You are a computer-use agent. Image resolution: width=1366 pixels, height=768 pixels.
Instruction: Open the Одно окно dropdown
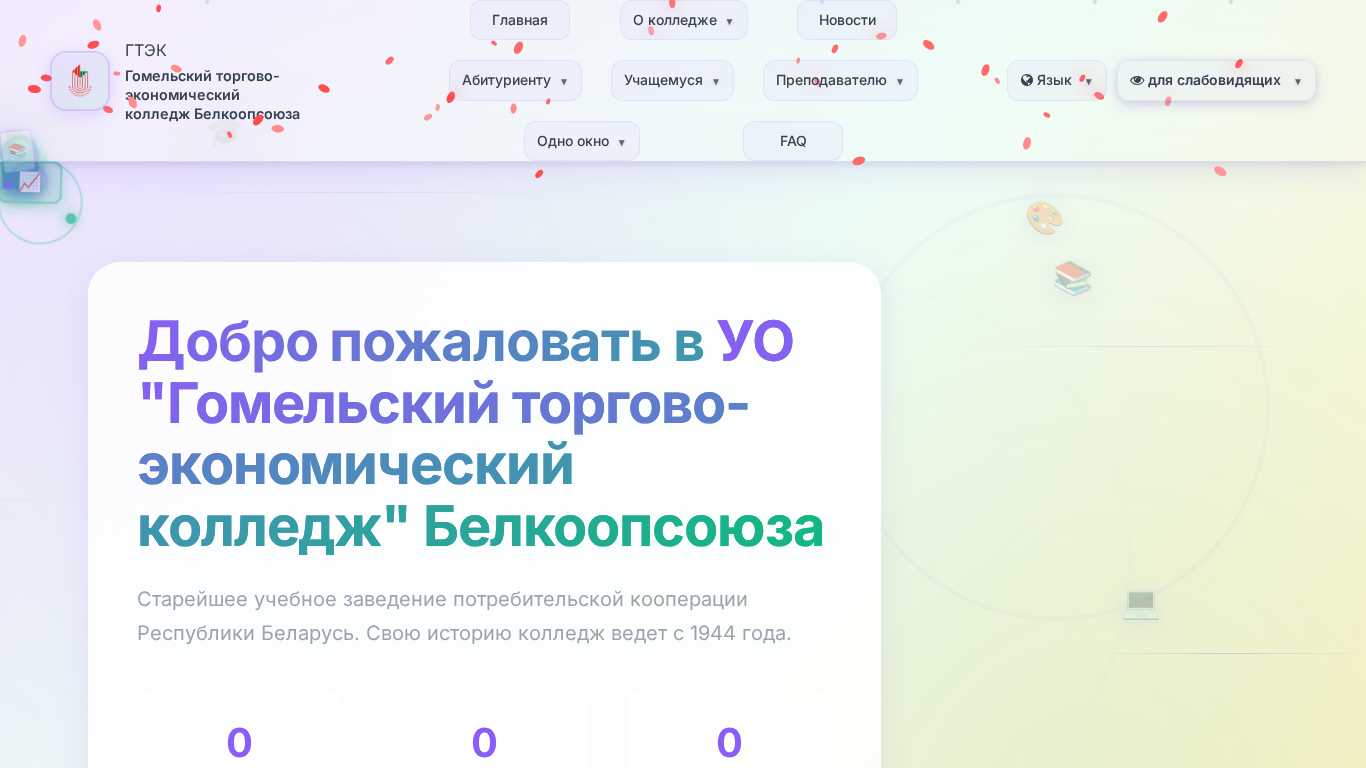tap(582, 141)
